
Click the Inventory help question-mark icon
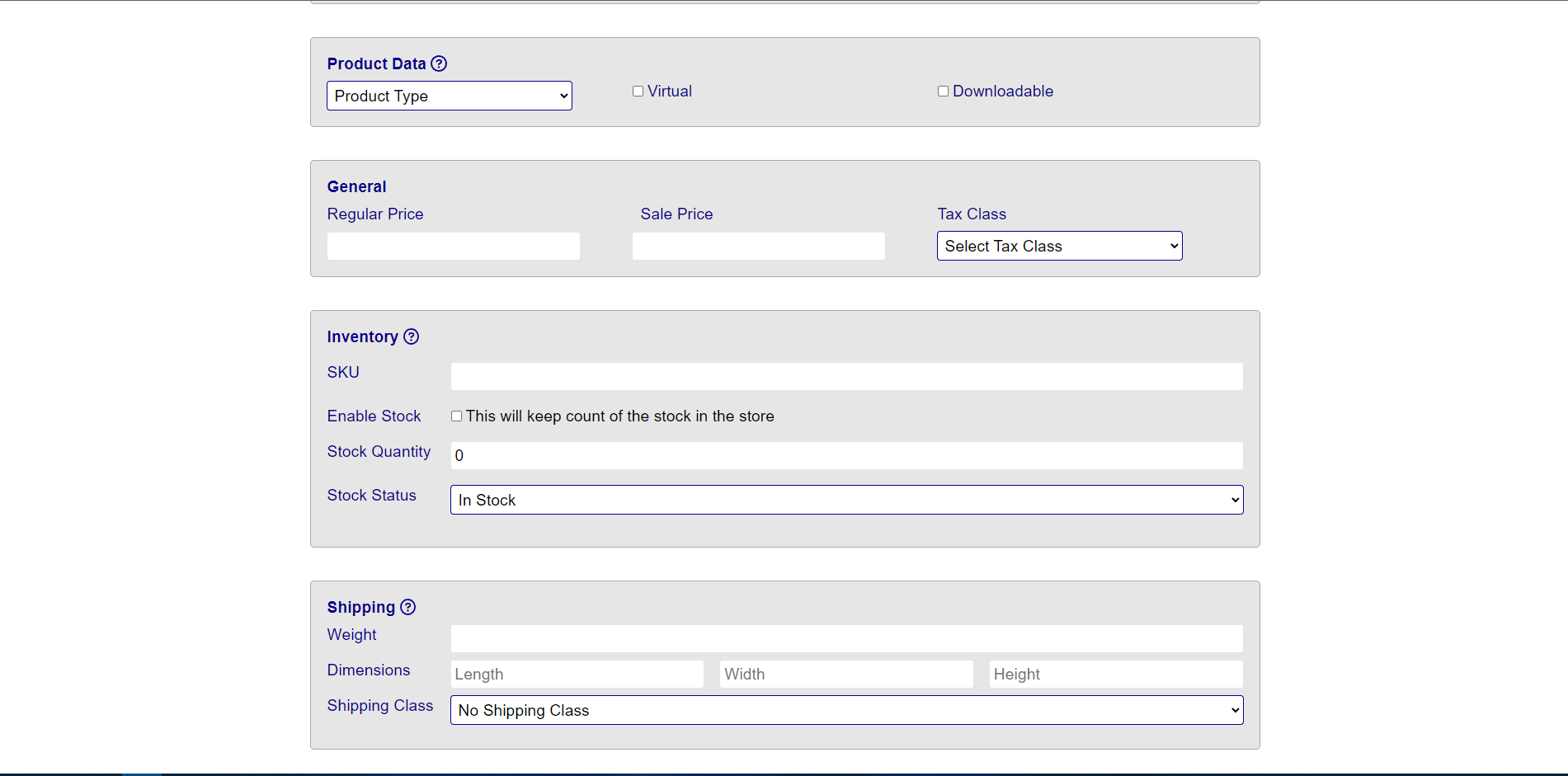pyautogui.click(x=411, y=336)
